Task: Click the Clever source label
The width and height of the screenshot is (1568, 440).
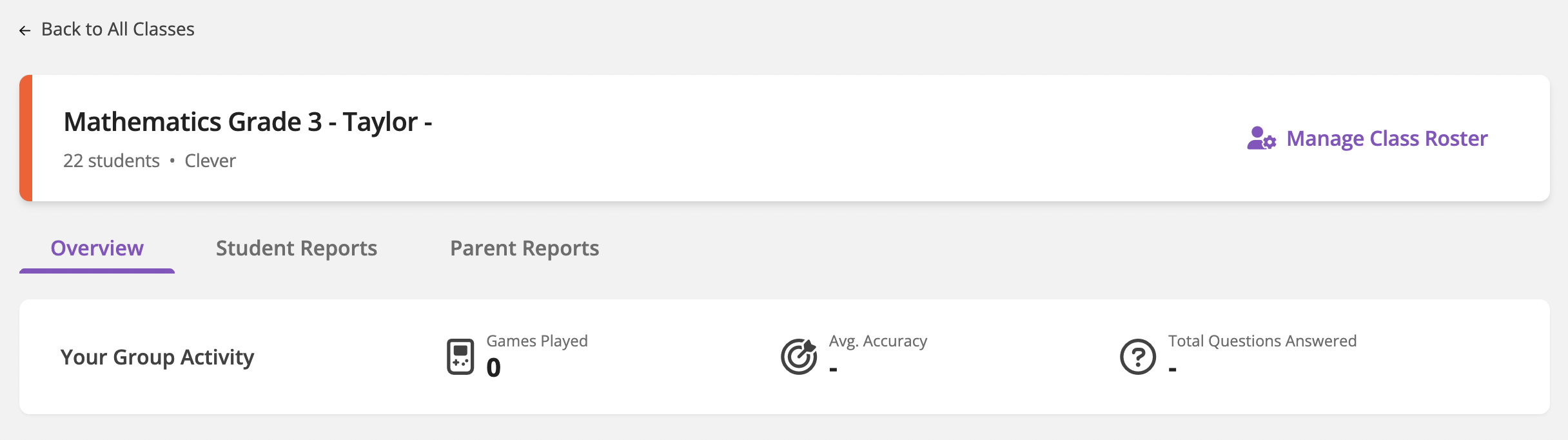Action: point(210,161)
